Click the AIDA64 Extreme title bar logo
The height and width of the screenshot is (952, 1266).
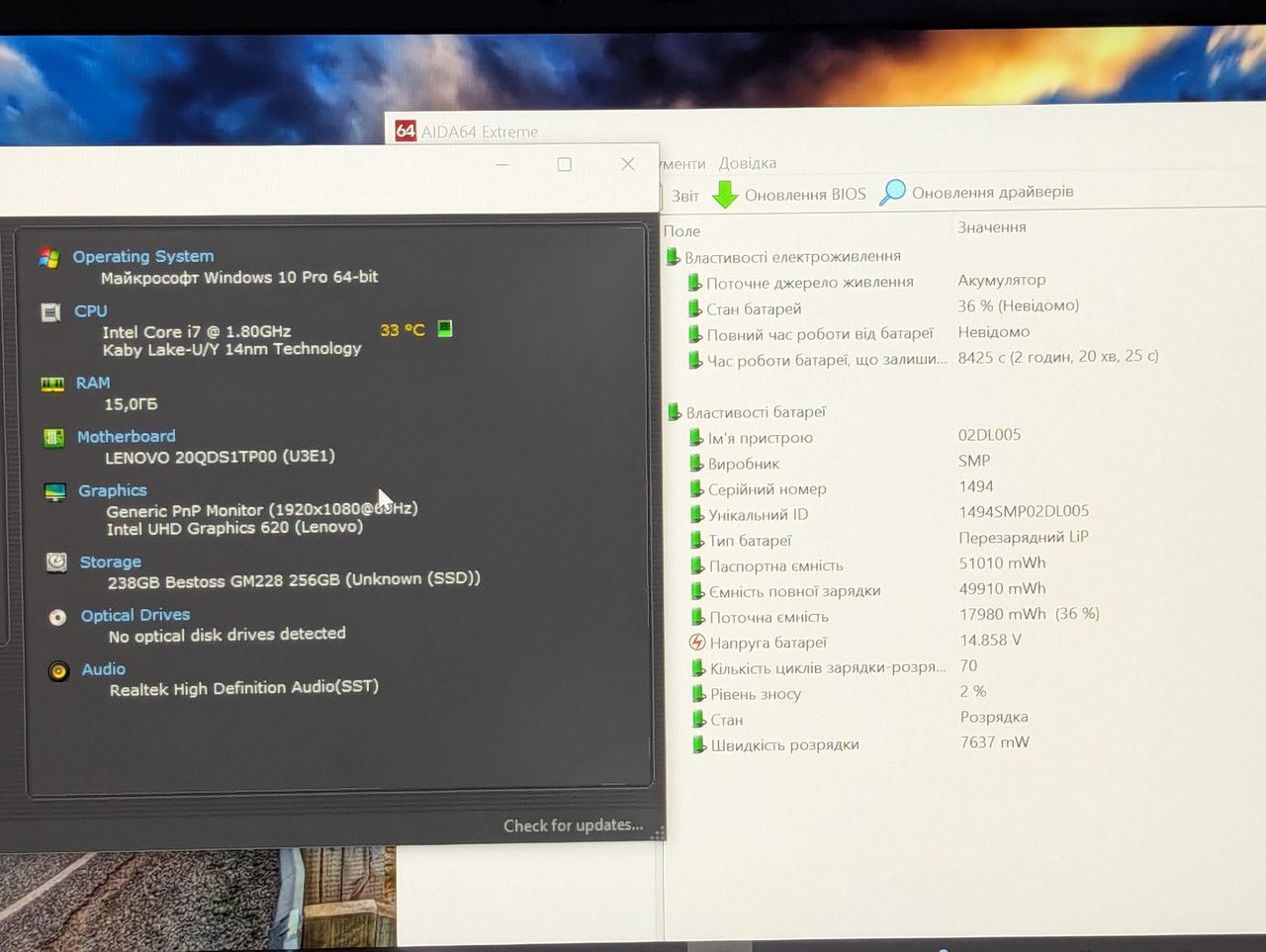point(406,130)
